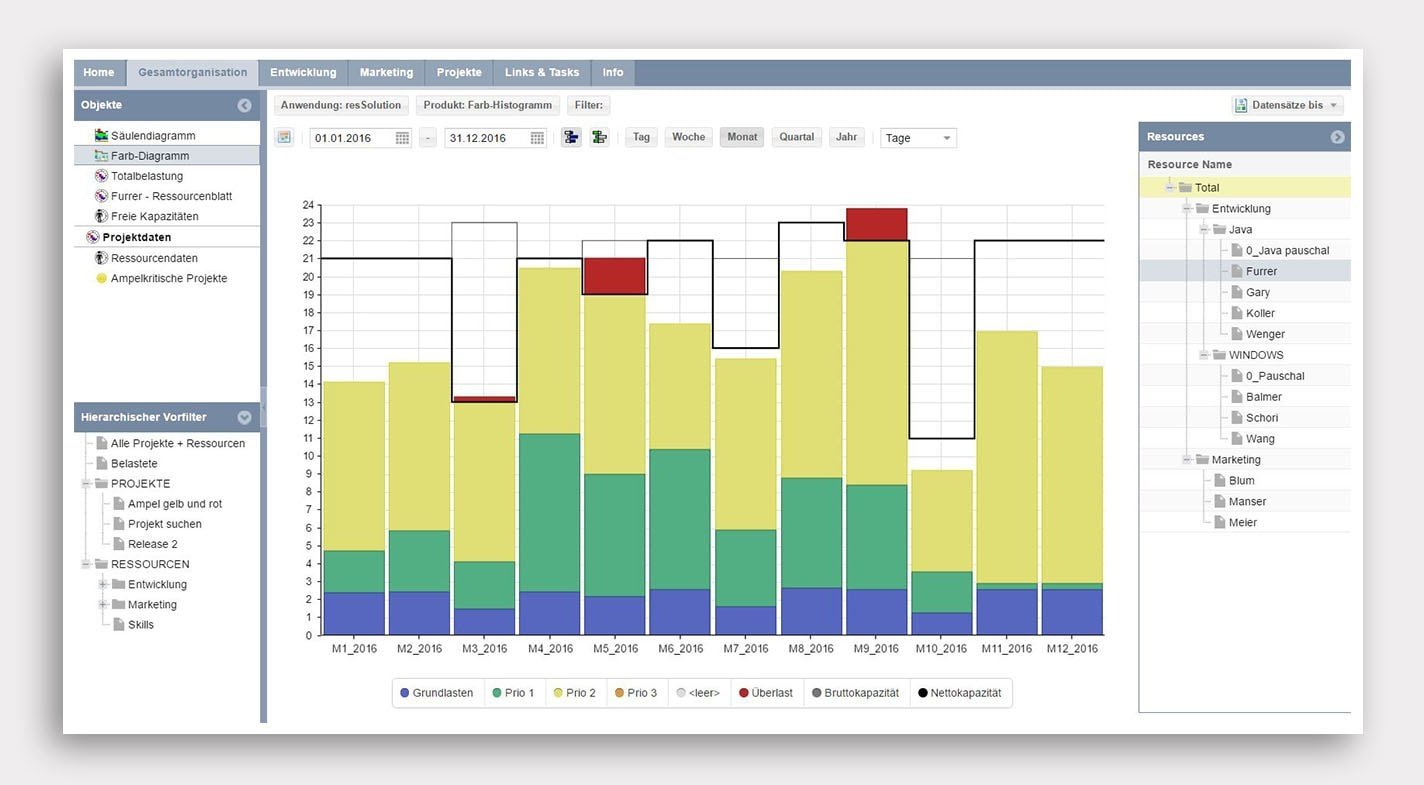The height and width of the screenshot is (785, 1424).
Task: Select Ampel gelb und rot filter
Action: pyautogui.click(x=175, y=504)
